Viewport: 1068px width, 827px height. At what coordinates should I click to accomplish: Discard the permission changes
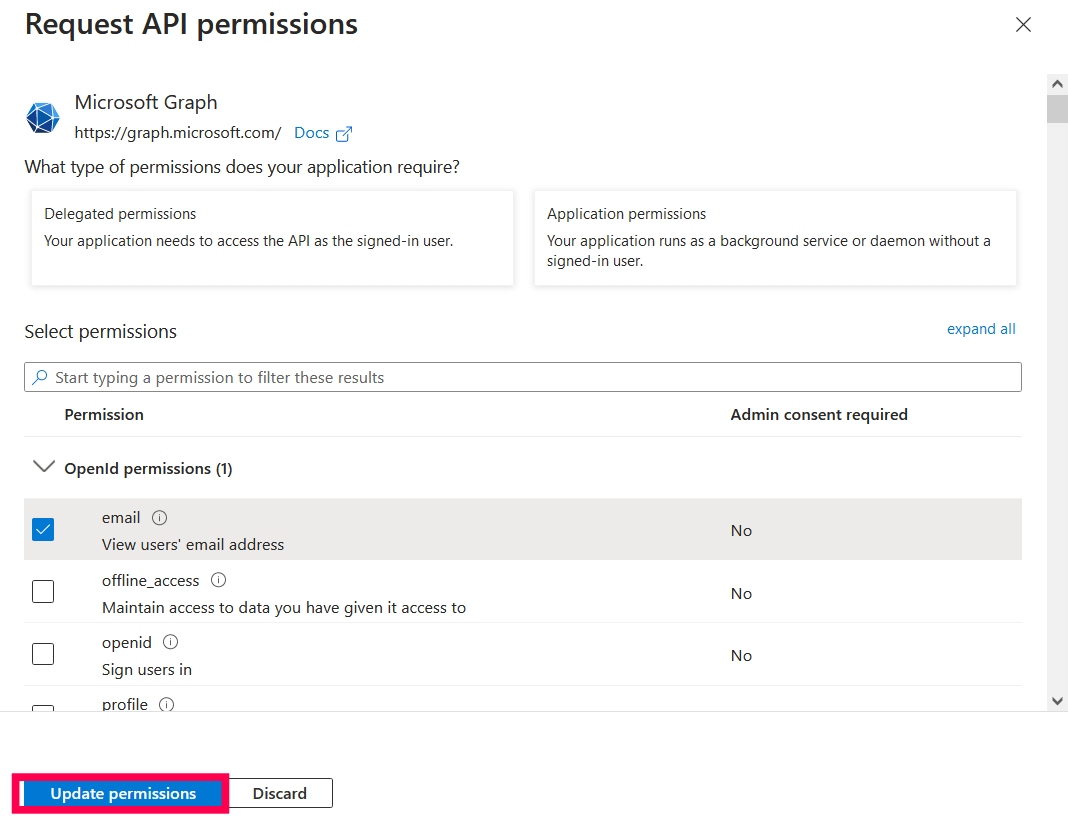(281, 793)
